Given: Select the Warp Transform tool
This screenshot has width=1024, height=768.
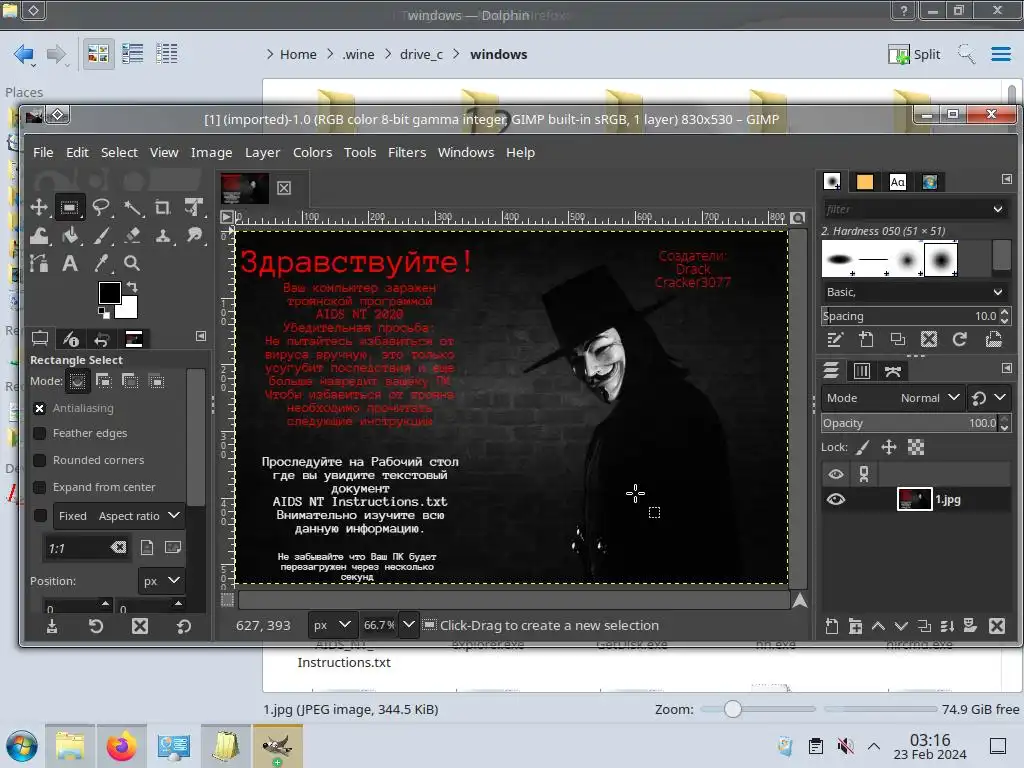Looking at the screenshot, I should tap(39, 235).
